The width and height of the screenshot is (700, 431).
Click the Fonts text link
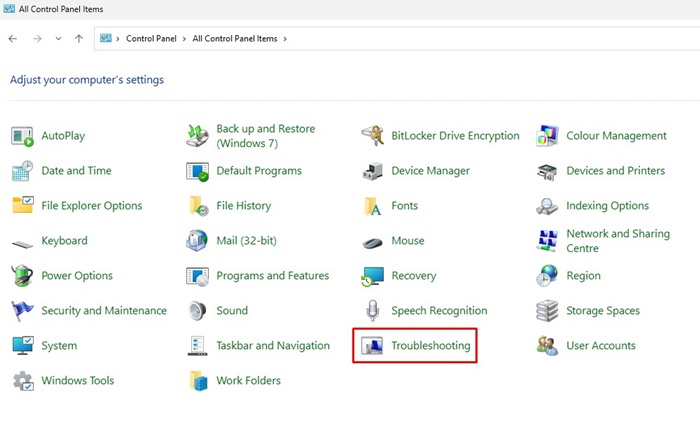pos(404,206)
